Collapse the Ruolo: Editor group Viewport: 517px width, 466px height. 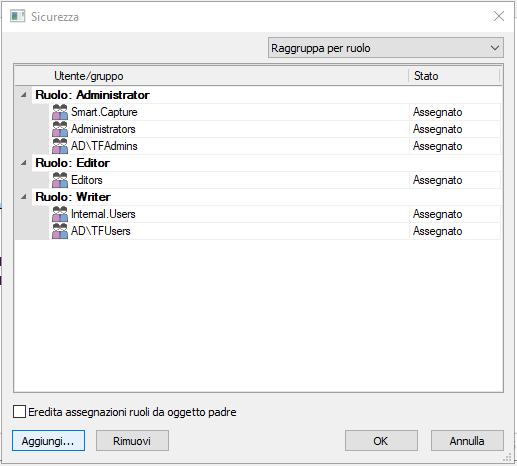click(24, 163)
